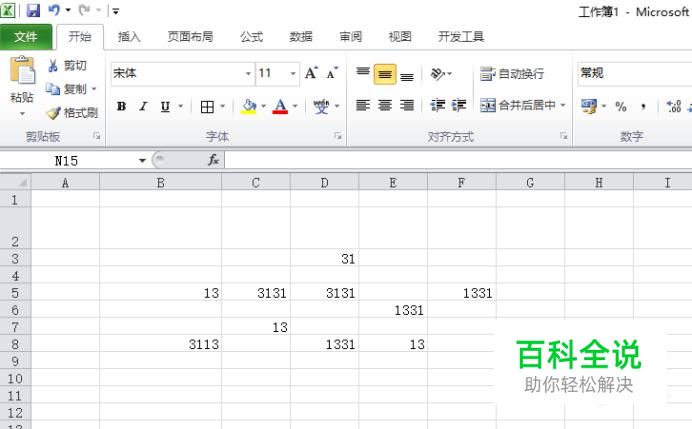Click the Copy icon
Image resolution: width=692 pixels, height=429 pixels.
click(x=53, y=89)
